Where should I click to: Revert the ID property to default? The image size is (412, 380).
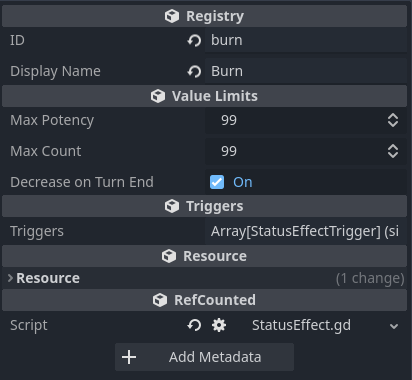(x=194, y=41)
